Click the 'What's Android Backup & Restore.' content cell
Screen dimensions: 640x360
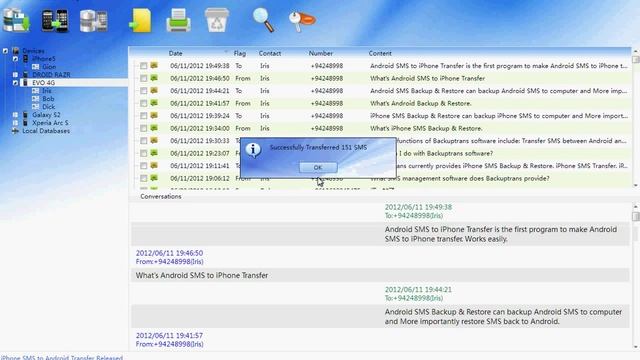pos(421,103)
